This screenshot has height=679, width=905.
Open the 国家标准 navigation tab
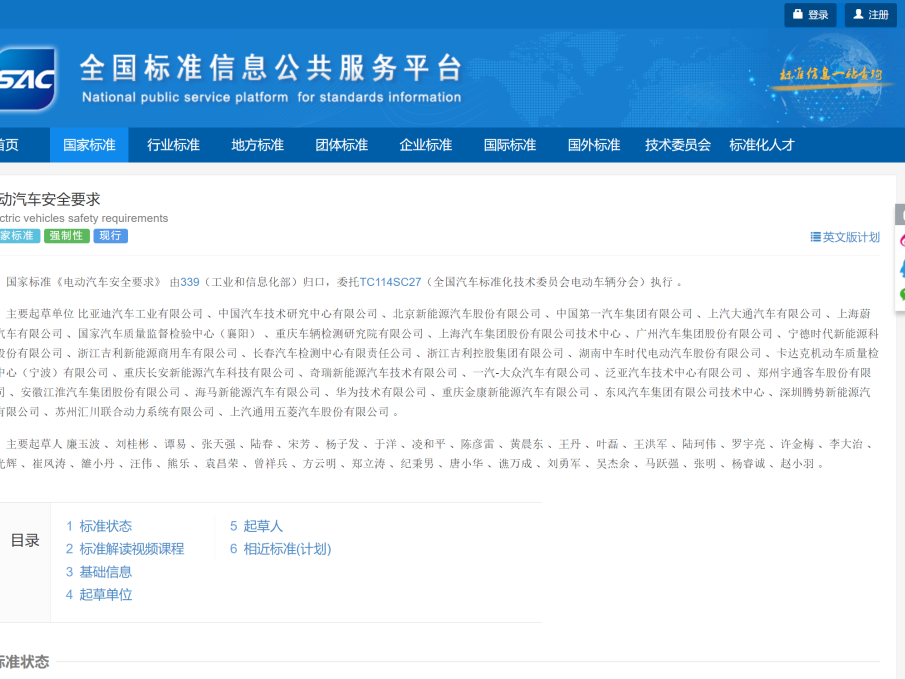(x=89, y=145)
